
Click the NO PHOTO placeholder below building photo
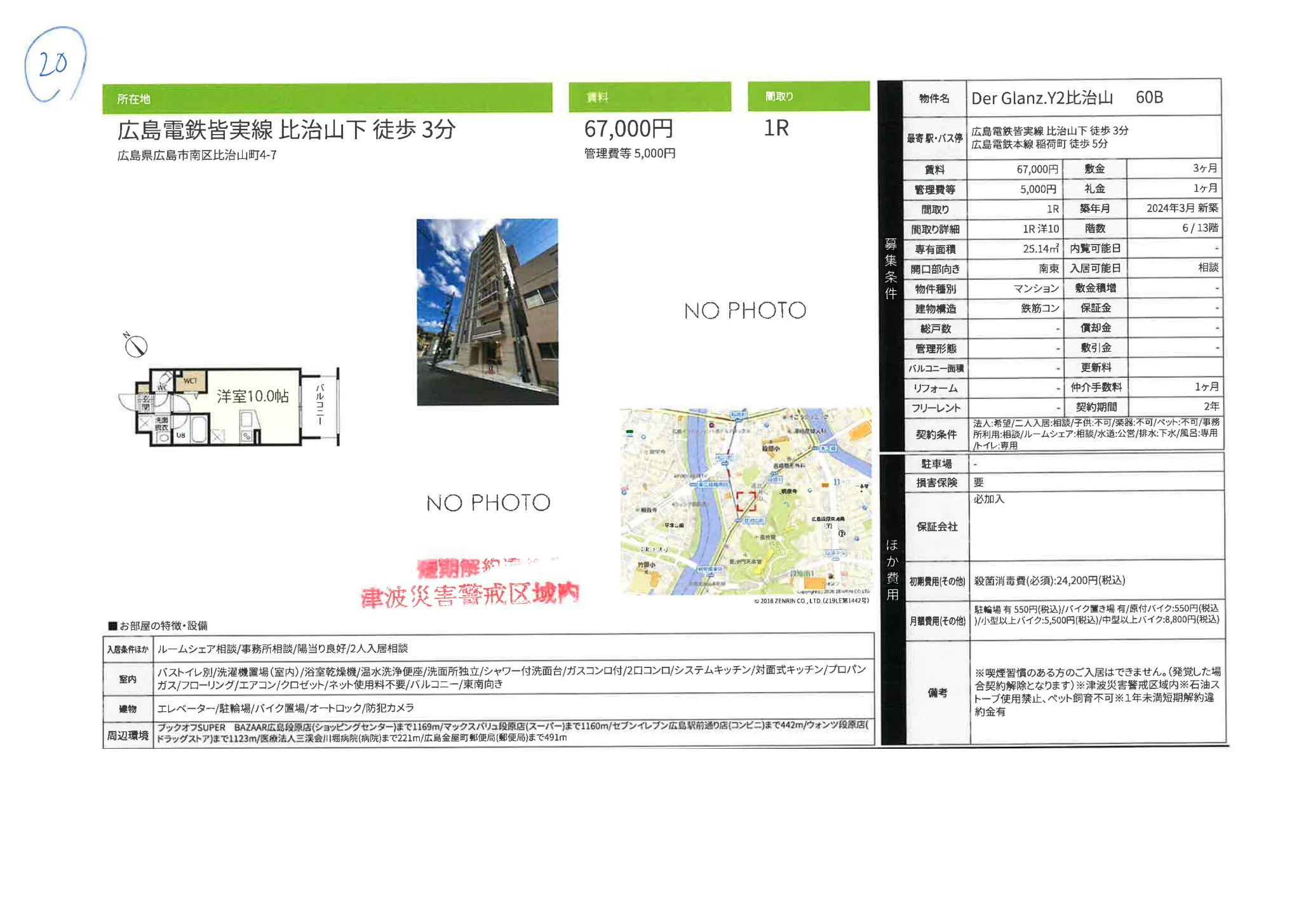click(x=488, y=503)
